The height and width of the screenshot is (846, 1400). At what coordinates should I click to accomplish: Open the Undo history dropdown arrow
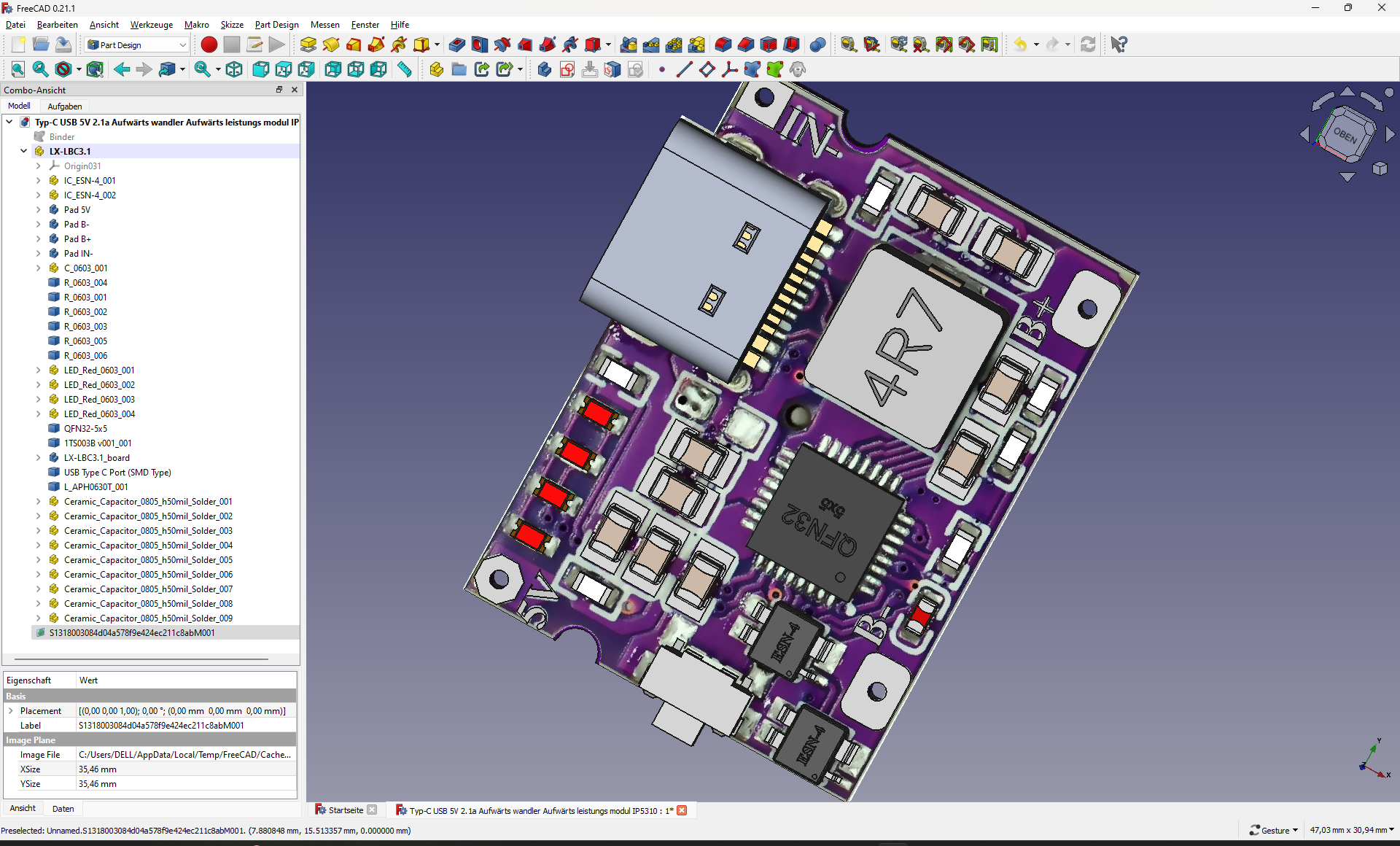(1036, 44)
